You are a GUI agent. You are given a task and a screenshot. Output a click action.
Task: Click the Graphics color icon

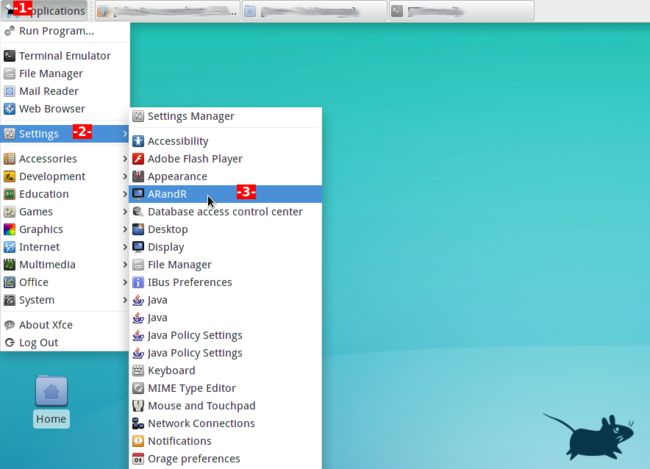click(x=10, y=229)
